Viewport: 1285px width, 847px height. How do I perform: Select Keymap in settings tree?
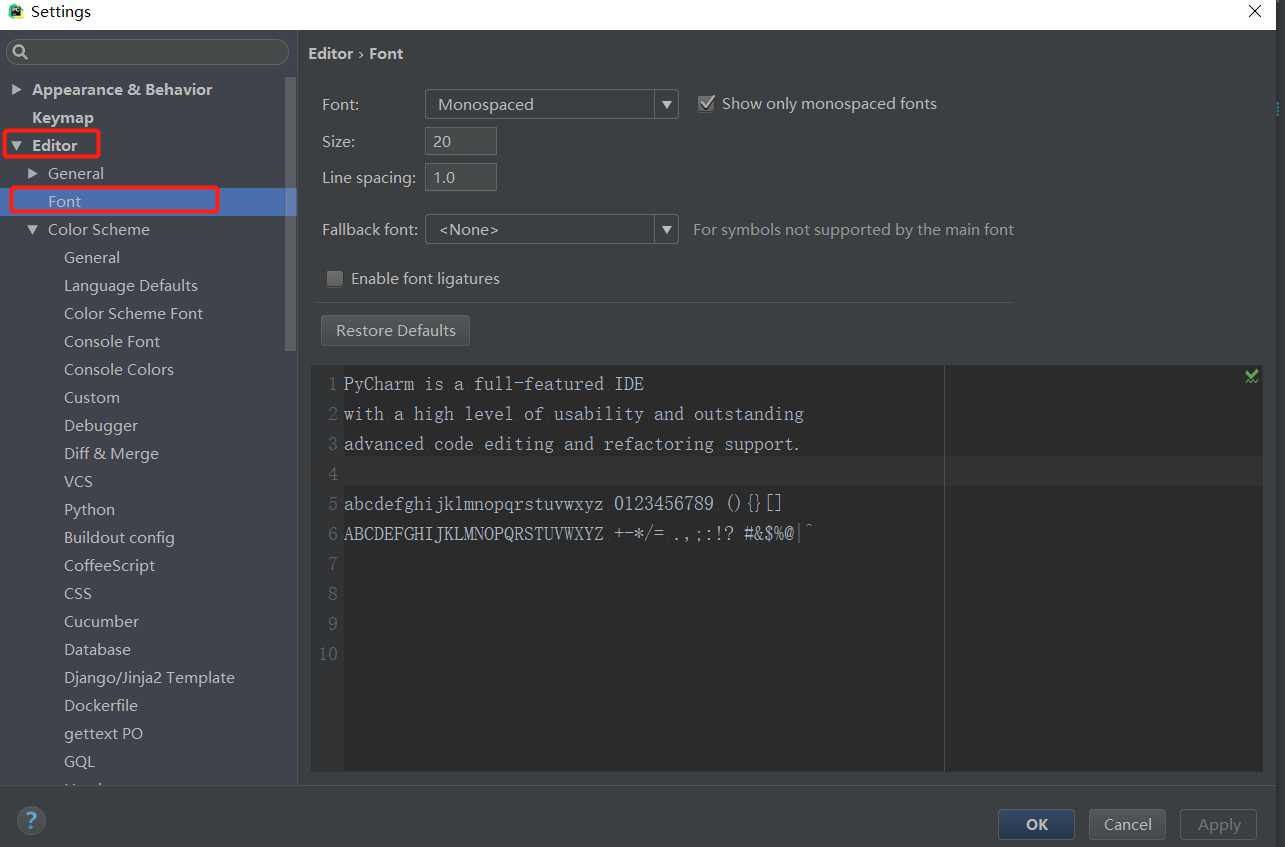click(62, 117)
